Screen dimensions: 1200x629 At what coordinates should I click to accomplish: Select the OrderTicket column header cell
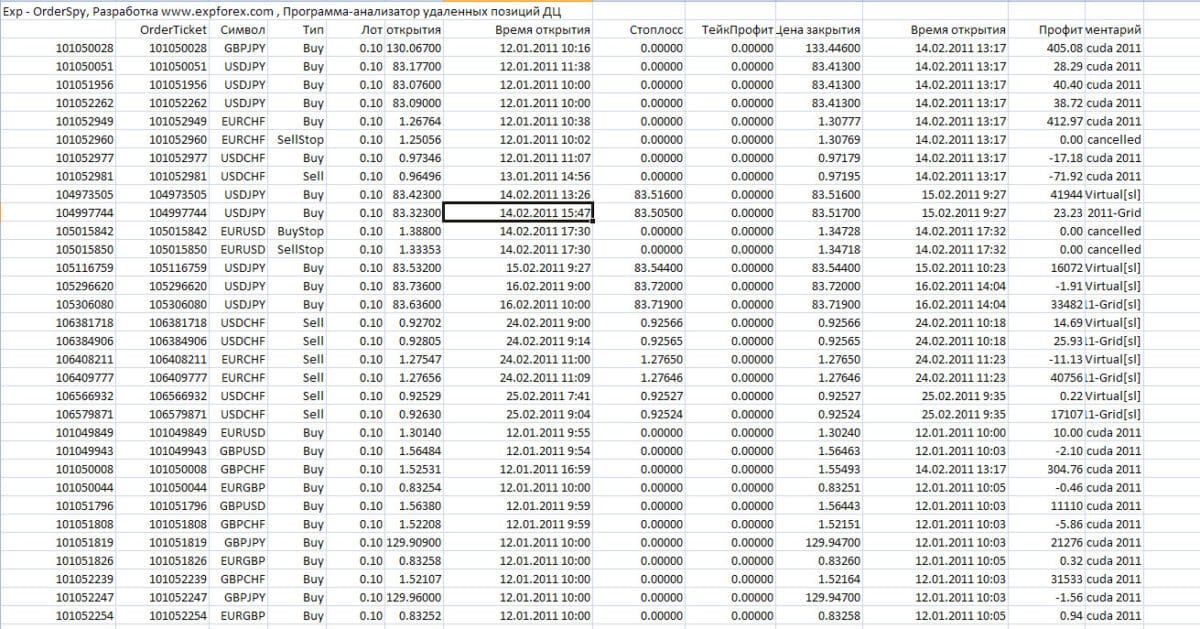(x=173, y=30)
